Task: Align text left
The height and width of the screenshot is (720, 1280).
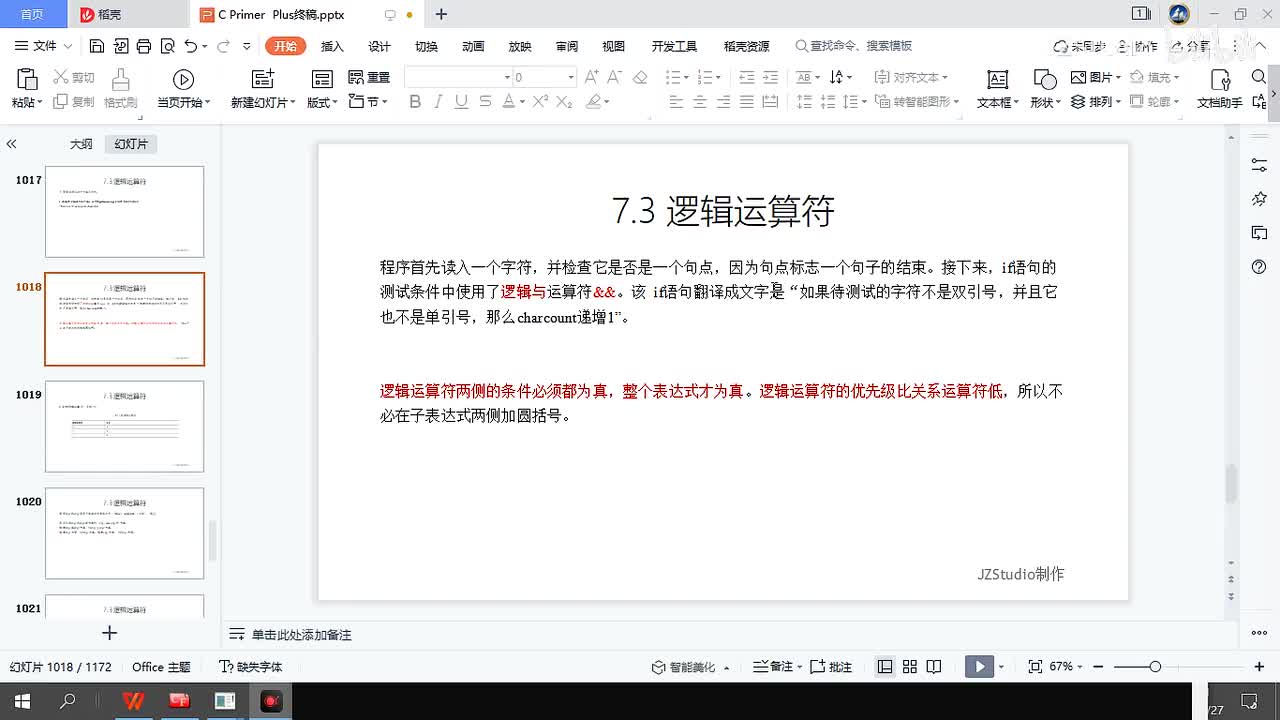Action: pos(676,102)
